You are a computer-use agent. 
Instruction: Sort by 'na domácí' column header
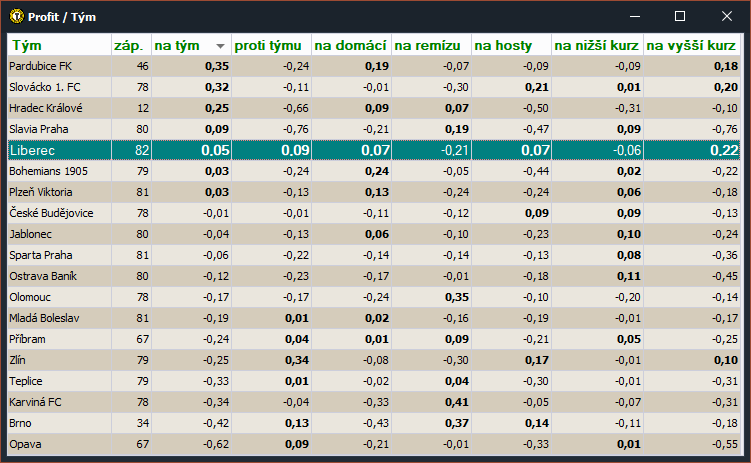pyautogui.click(x=350, y=45)
